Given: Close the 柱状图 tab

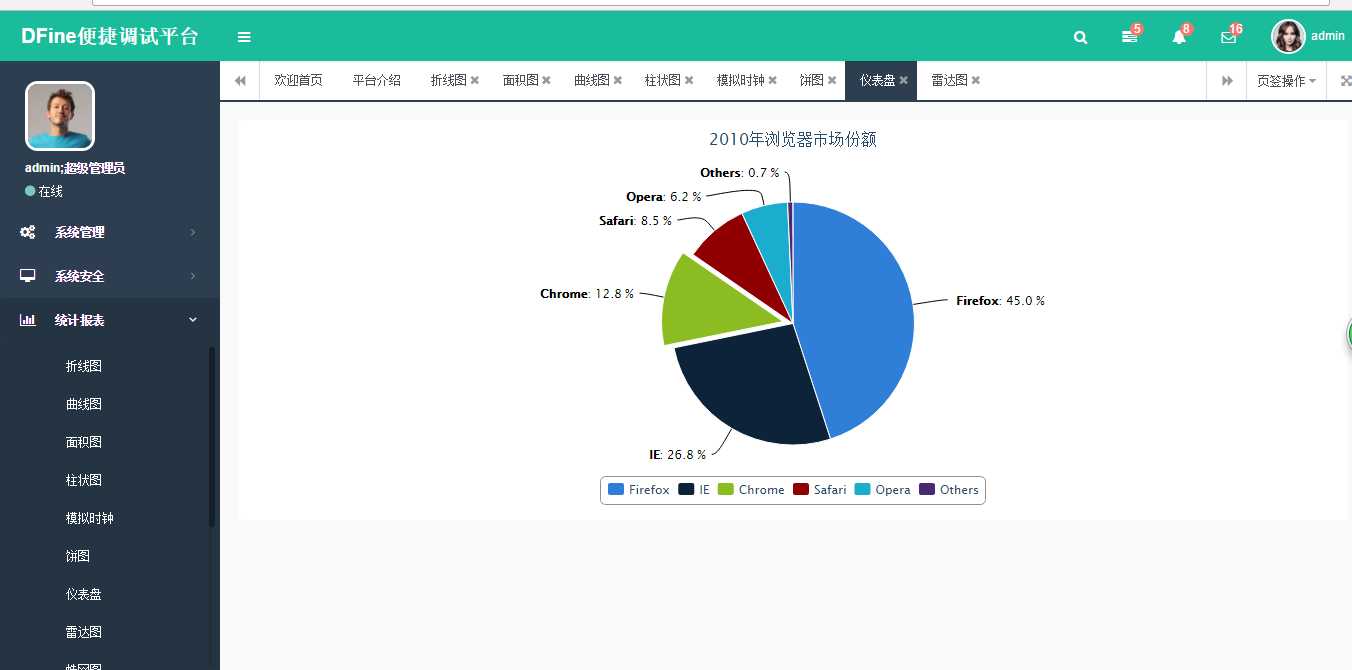Looking at the screenshot, I should 689,81.
